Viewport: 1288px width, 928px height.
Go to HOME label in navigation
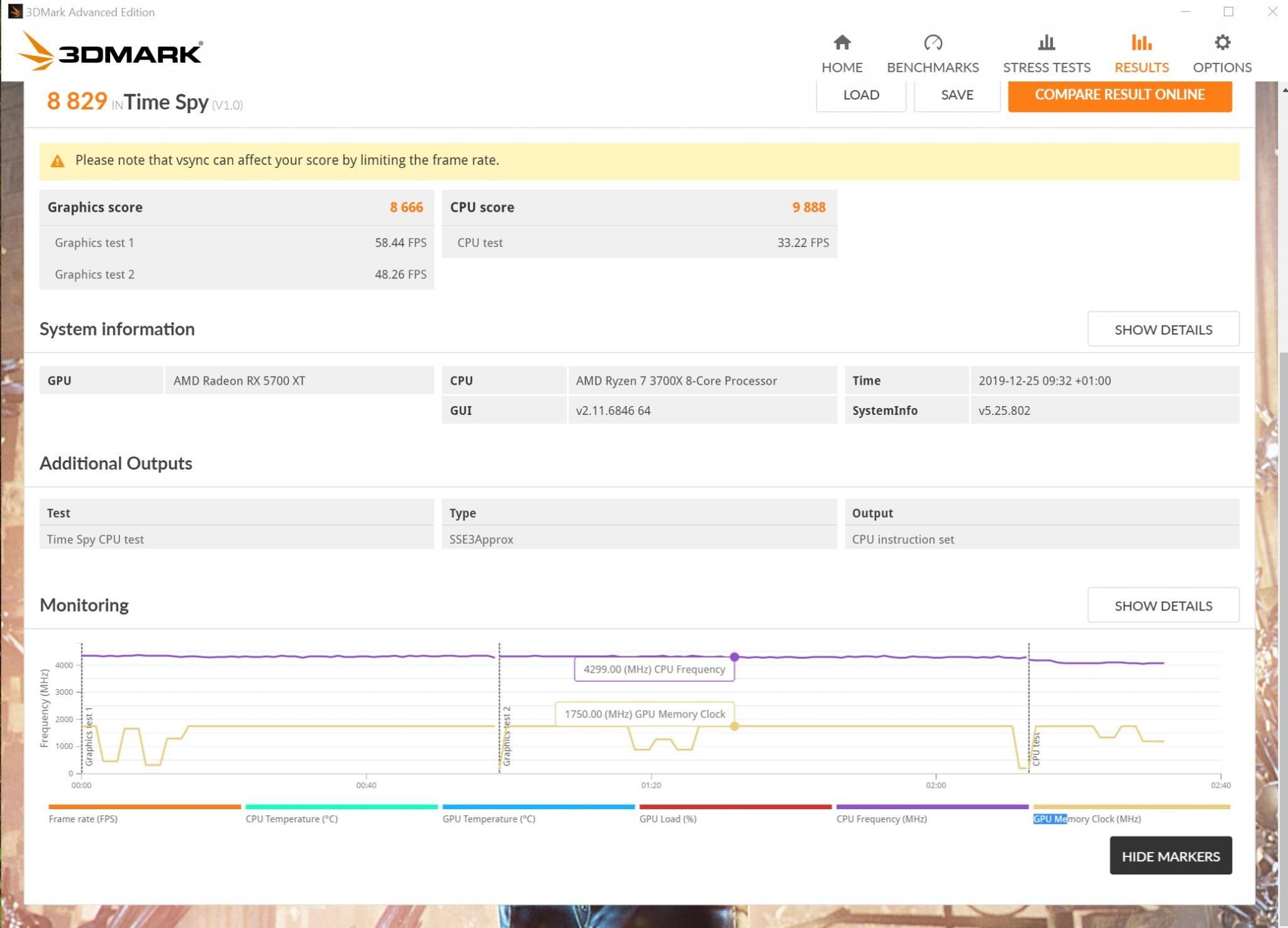841,67
